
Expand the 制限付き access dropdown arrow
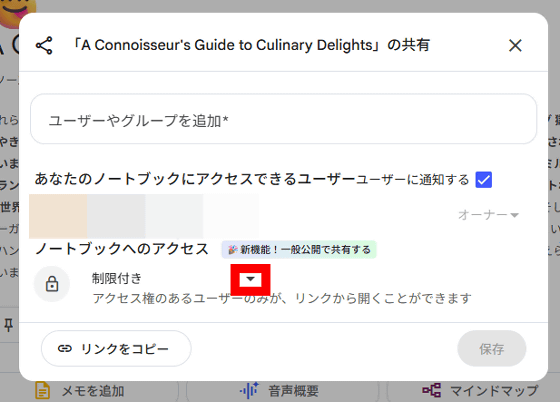(x=250, y=279)
